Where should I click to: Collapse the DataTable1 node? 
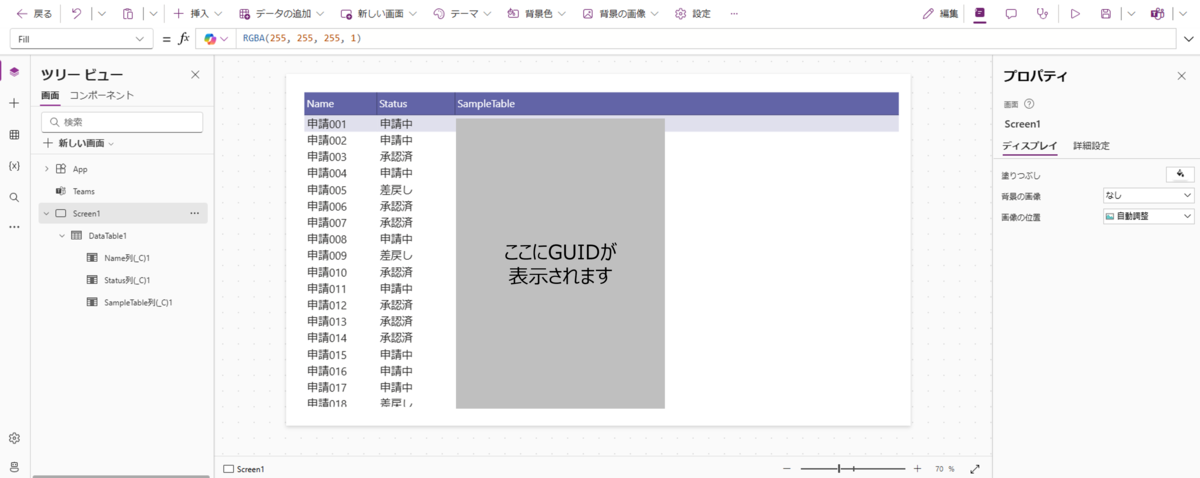point(62,235)
